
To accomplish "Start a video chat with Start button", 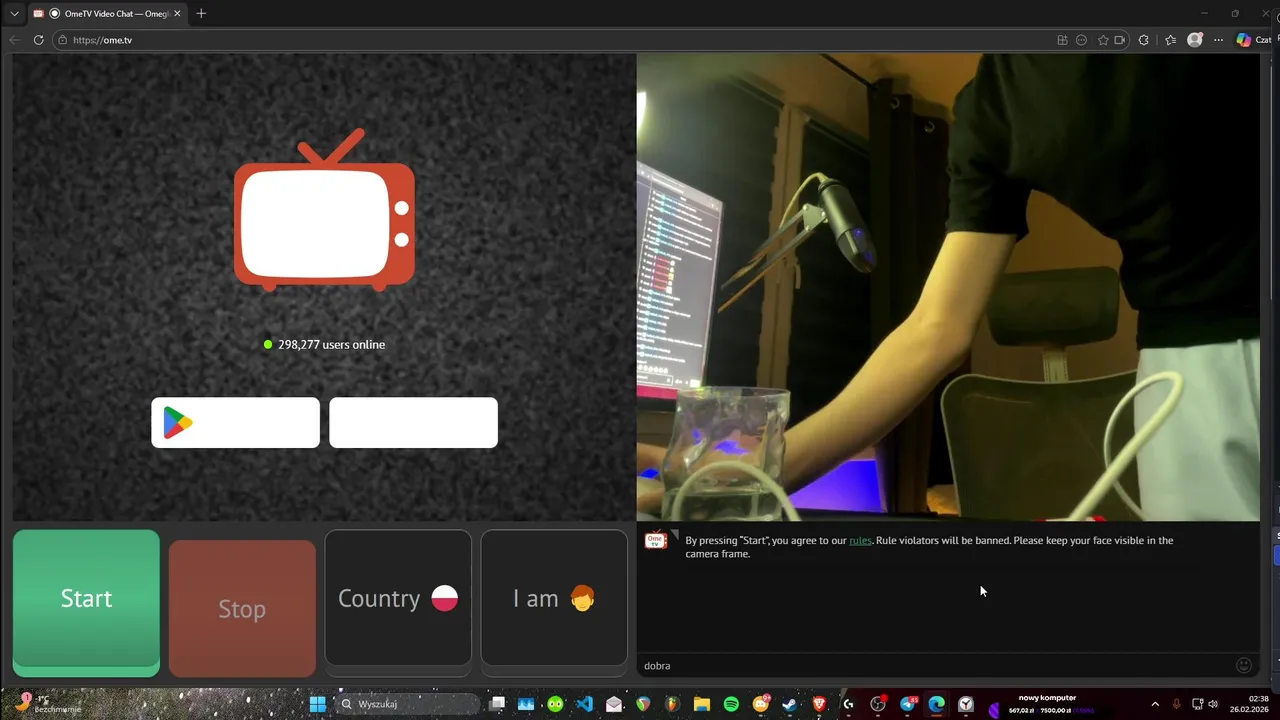I will [x=86, y=603].
